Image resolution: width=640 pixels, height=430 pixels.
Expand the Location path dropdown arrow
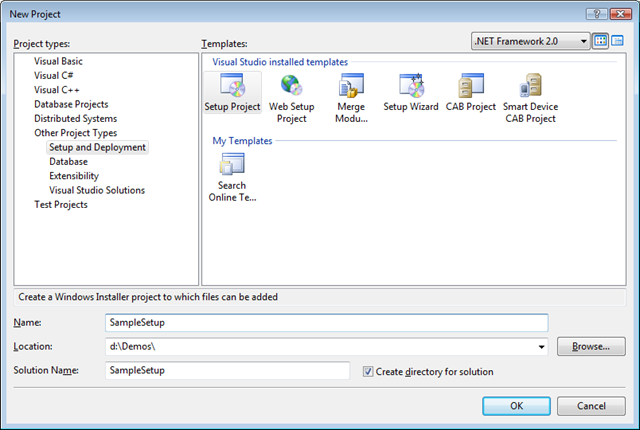[x=541, y=347]
